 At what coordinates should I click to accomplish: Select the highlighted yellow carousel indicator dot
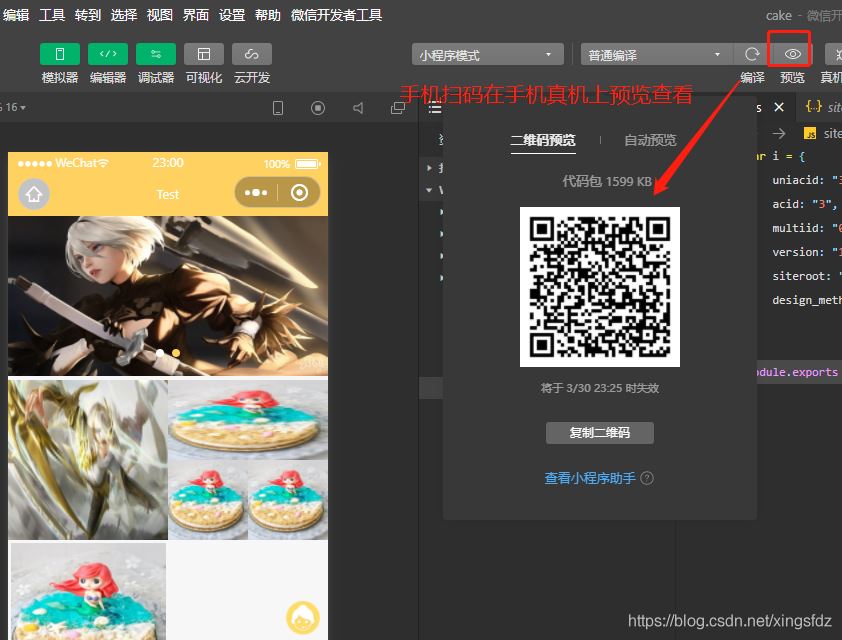176,353
